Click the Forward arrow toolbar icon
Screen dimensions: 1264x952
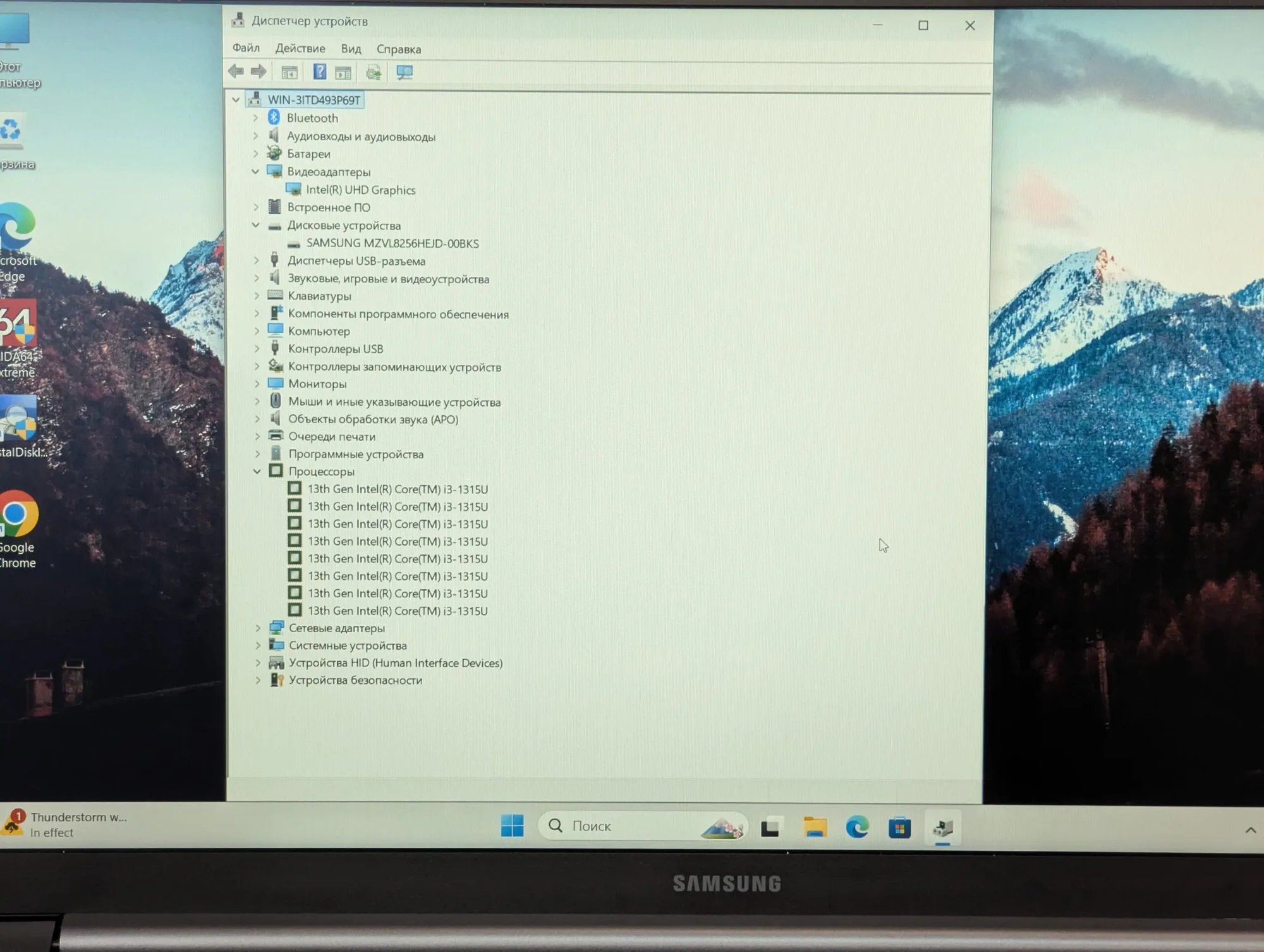258,71
